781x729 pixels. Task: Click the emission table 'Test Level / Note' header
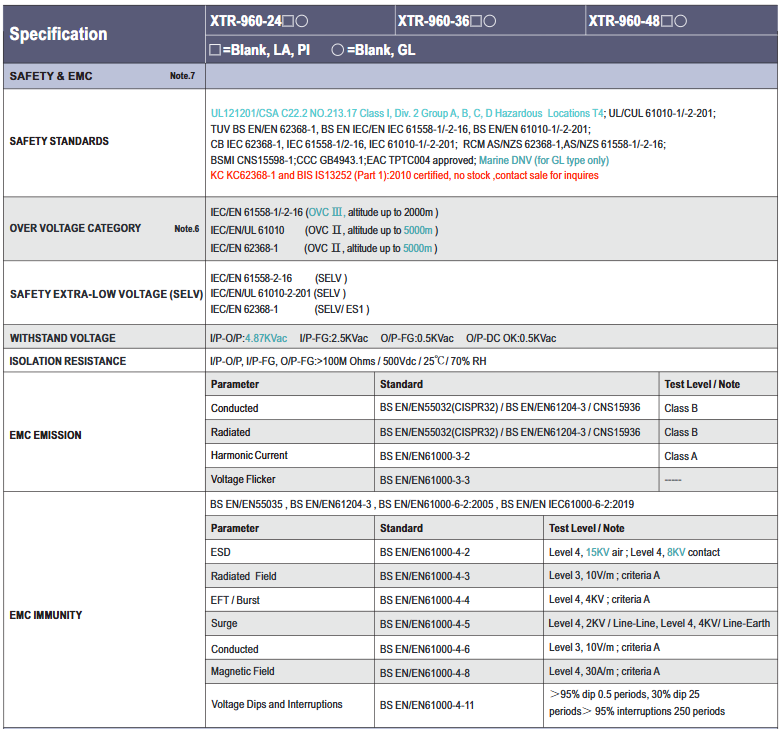click(702, 384)
